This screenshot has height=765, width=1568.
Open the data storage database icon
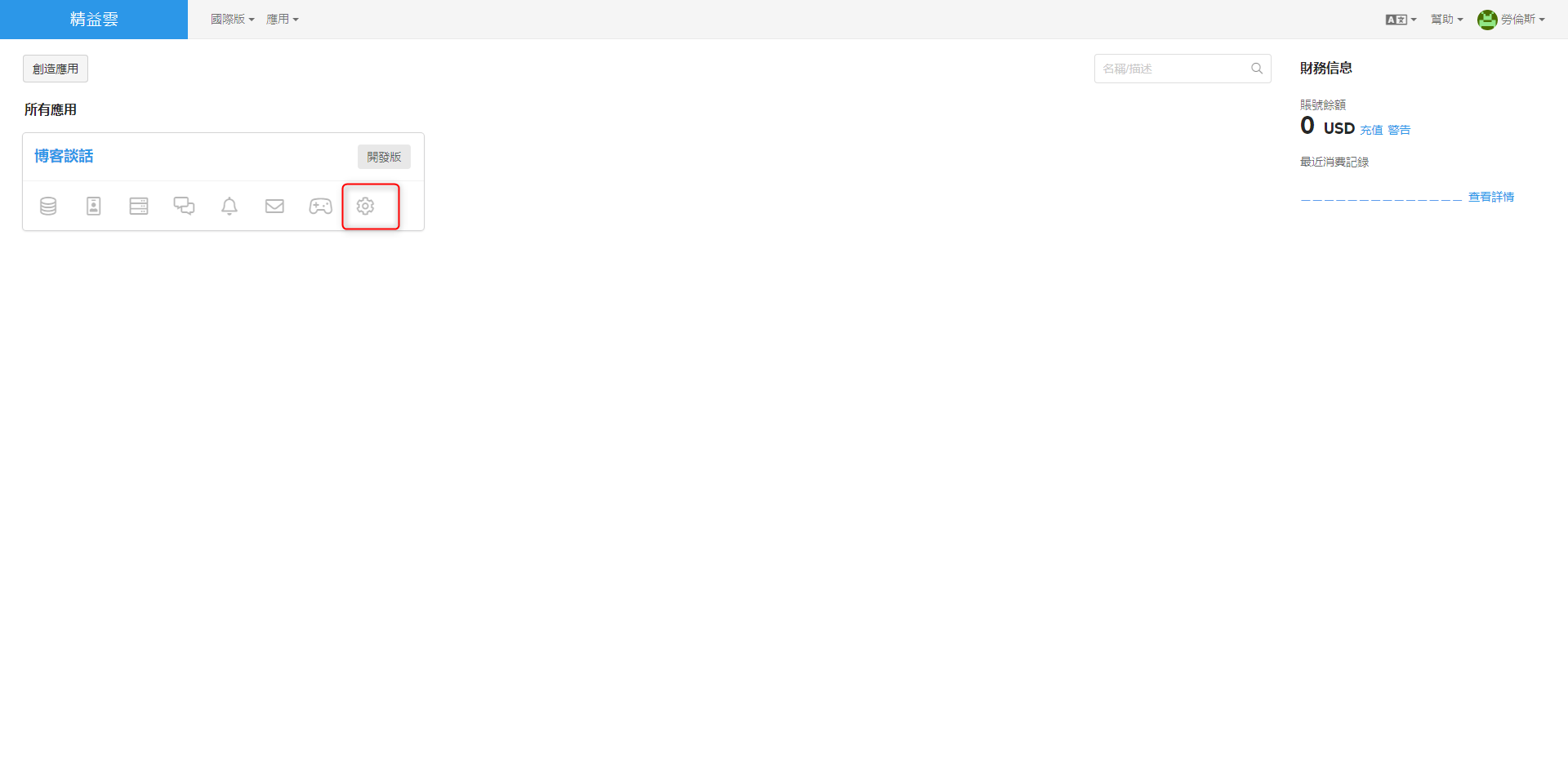point(48,206)
